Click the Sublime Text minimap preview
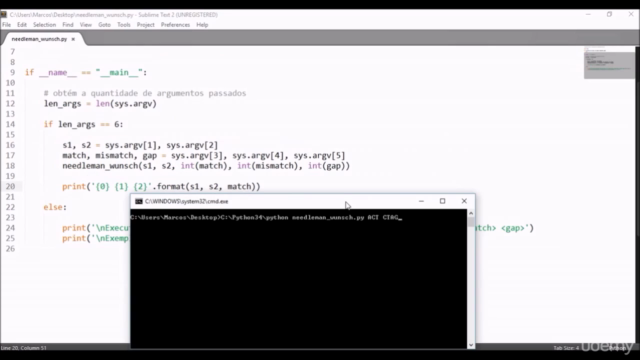The image size is (640, 360). tap(609, 63)
